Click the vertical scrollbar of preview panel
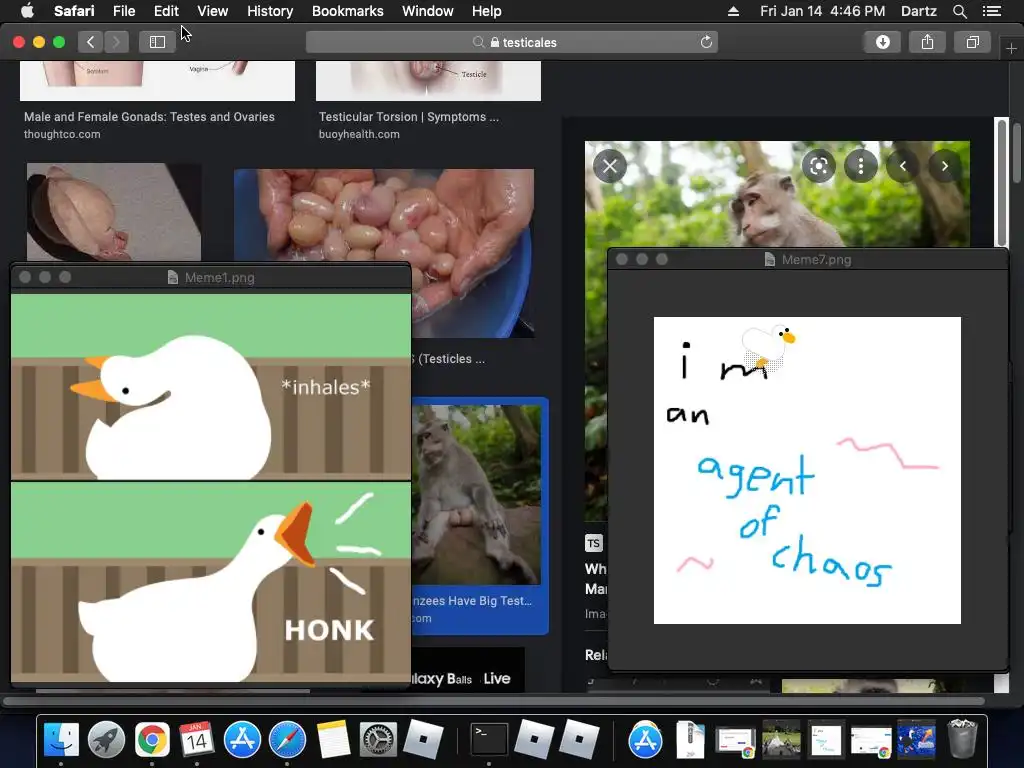 pos(1001,182)
